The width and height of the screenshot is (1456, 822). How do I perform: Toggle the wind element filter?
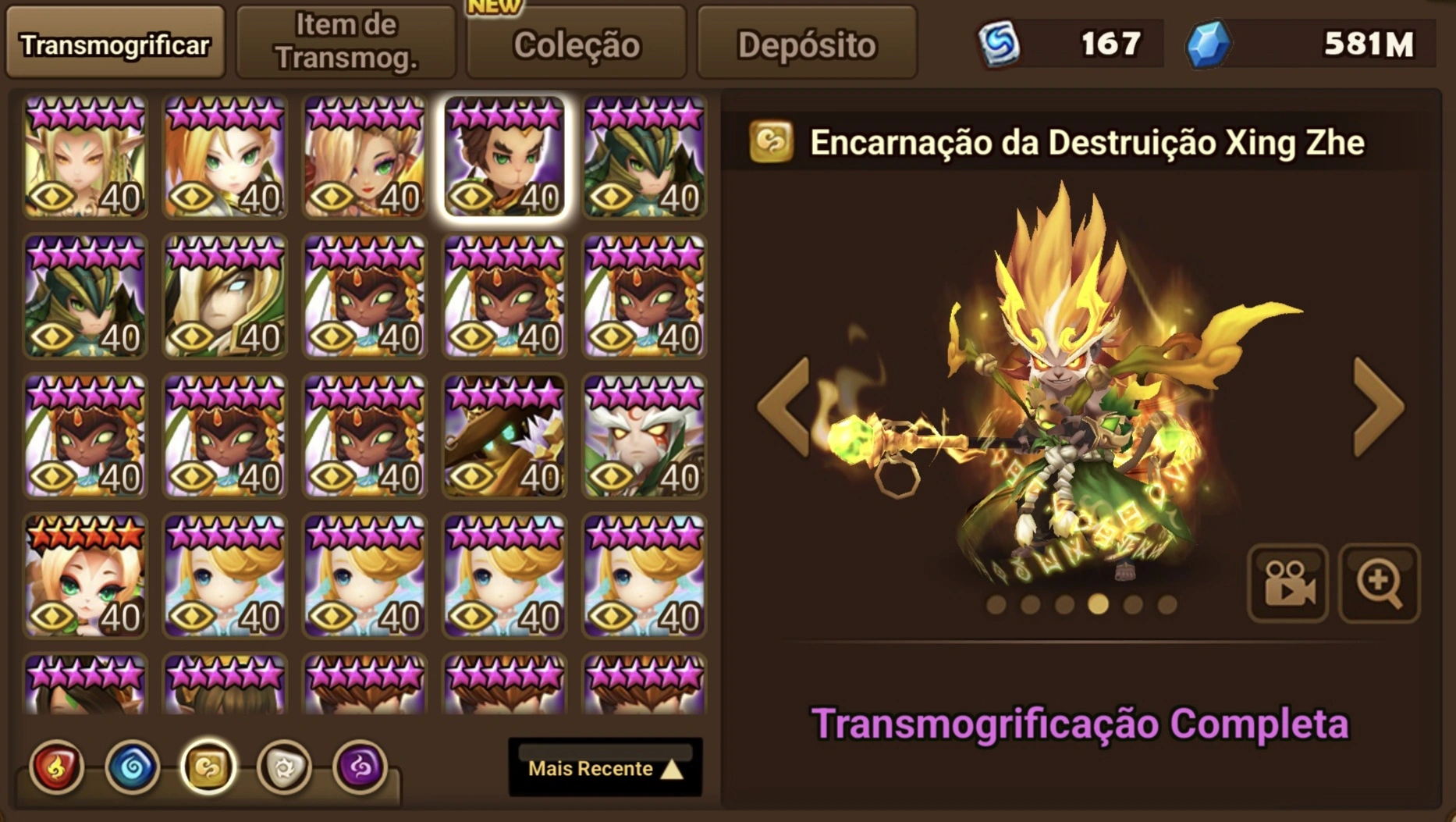point(208,767)
